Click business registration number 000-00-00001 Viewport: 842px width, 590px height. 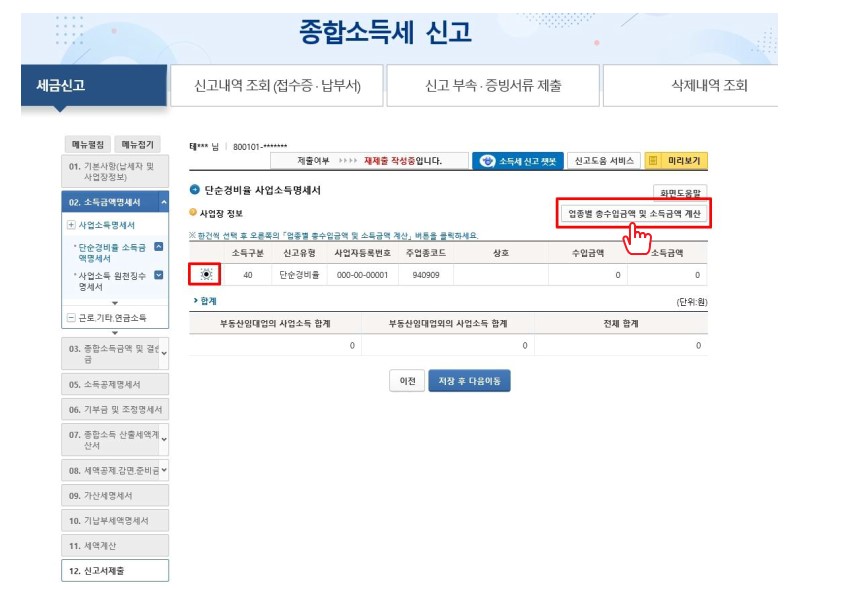coord(362,275)
